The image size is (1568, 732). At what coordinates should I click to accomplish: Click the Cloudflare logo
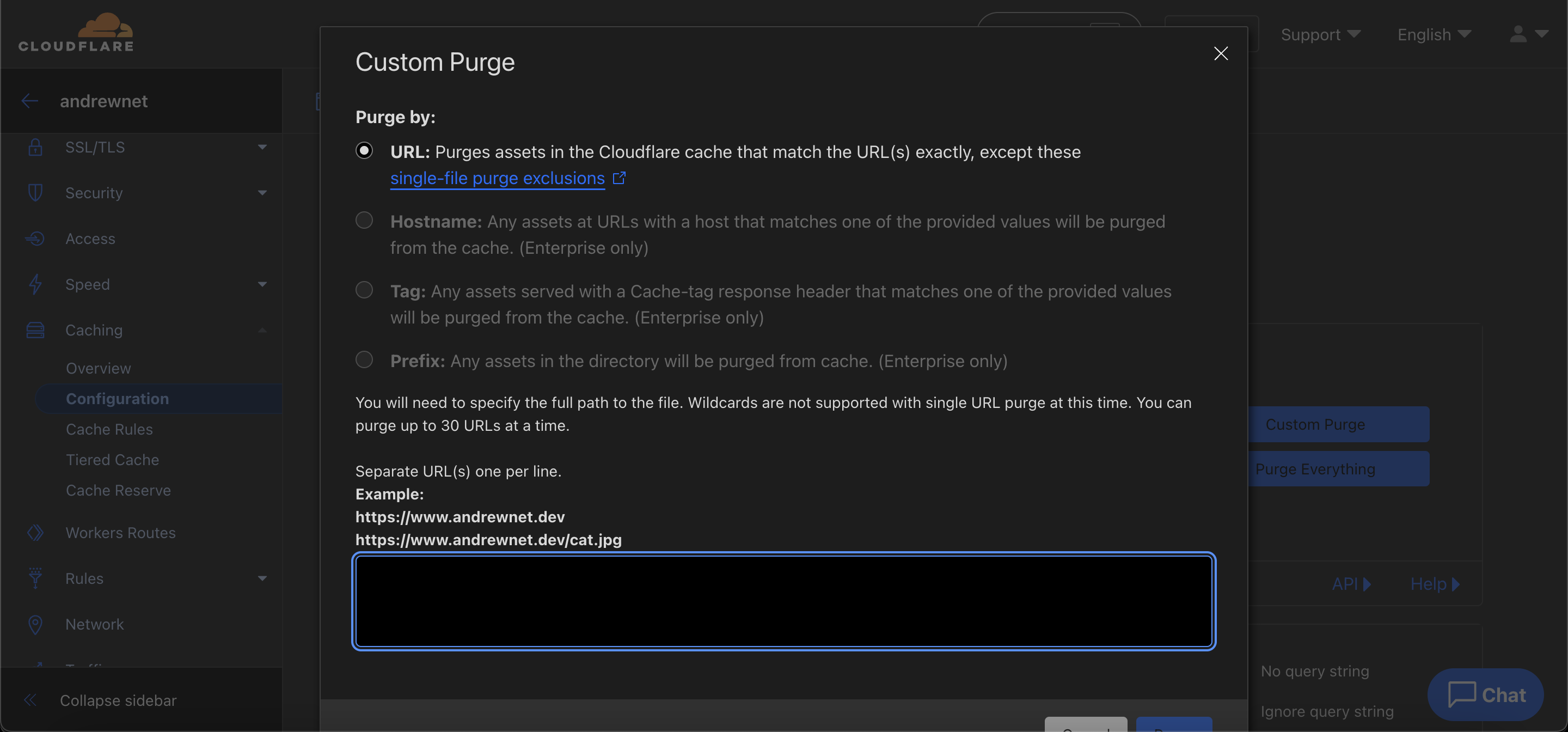tap(76, 33)
